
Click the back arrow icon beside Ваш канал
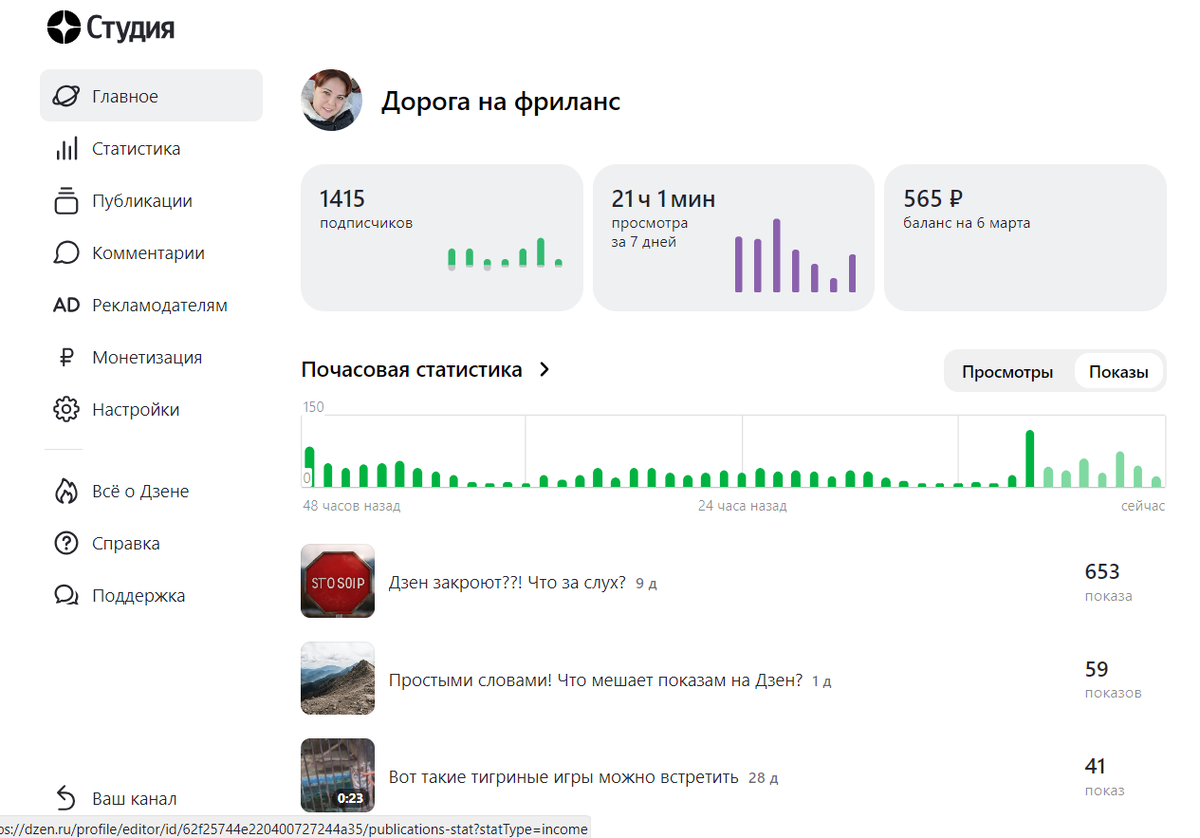point(66,798)
